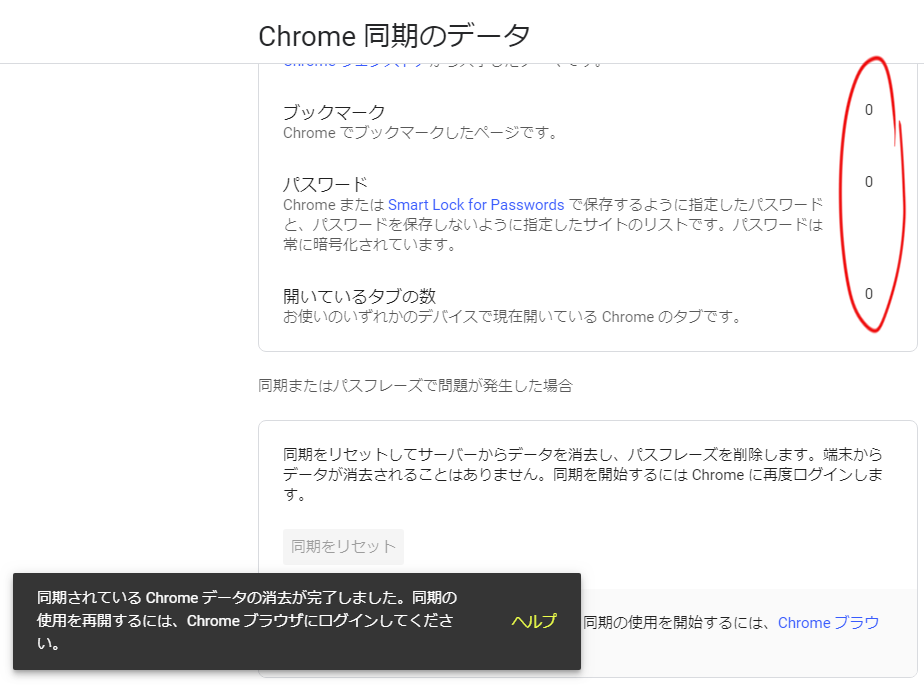This screenshot has height=685, width=924.
Task: Click the sync reset explanation paragraph
Action: (583, 474)
